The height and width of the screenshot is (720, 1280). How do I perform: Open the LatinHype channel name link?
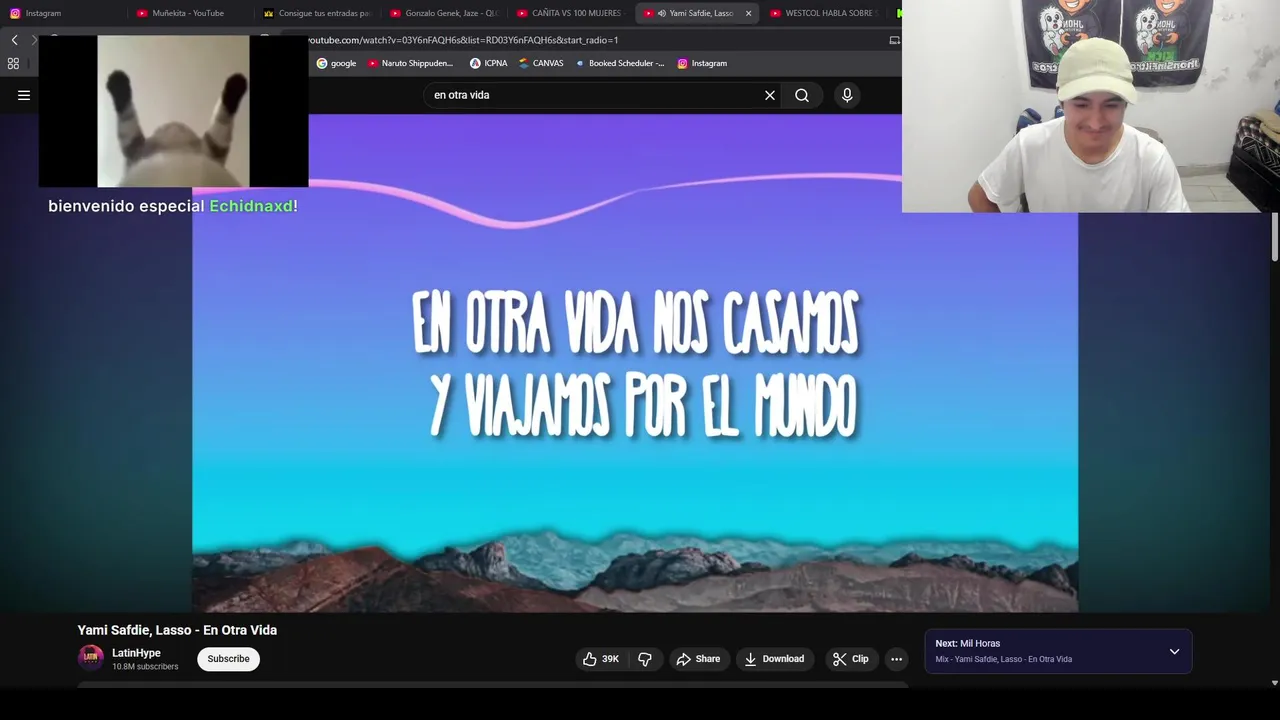click(136, 653)
